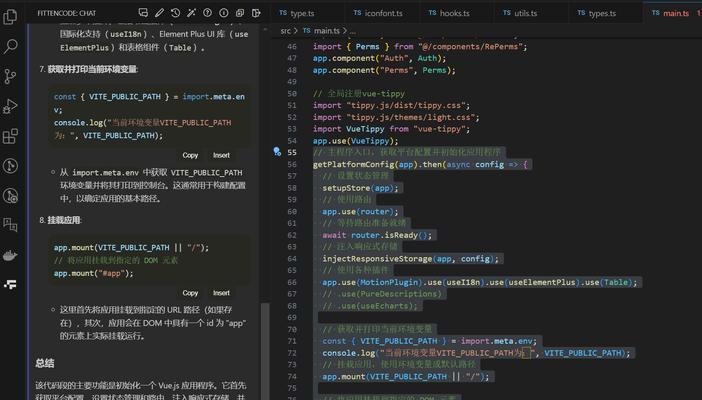
Task: Click "@/components/RePerms" import path on line 46
Action: [x=471, y=46]
